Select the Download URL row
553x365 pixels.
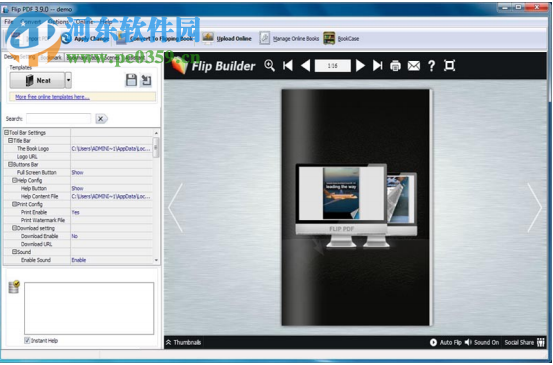click(x=78, y=244)
